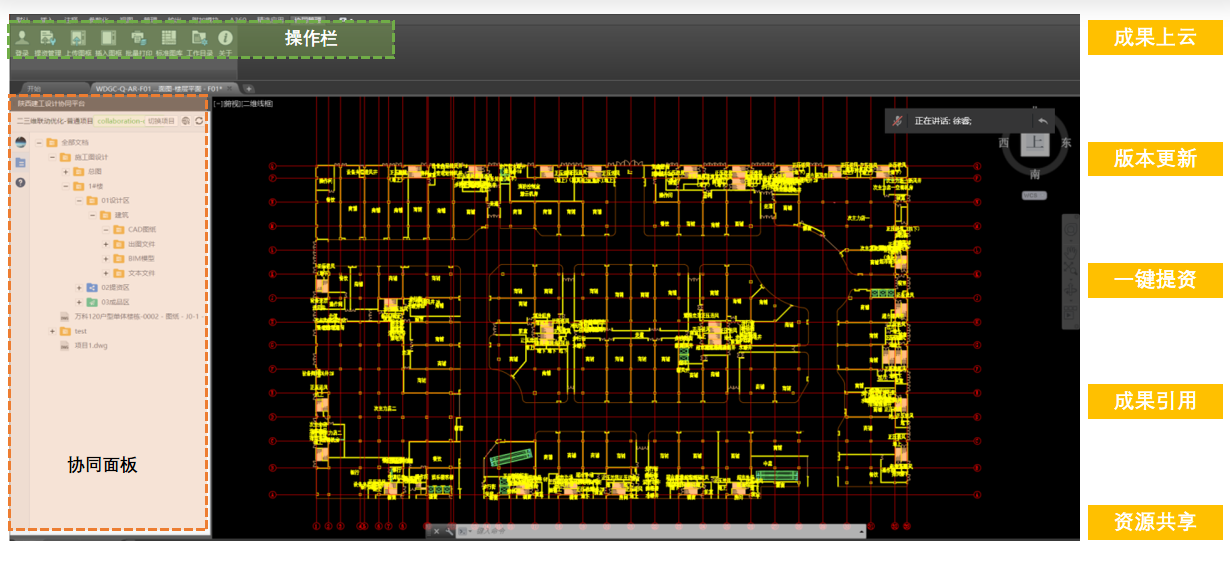Collapse the 1#楼 folder

pyautogui.click(x=66, y=186)
